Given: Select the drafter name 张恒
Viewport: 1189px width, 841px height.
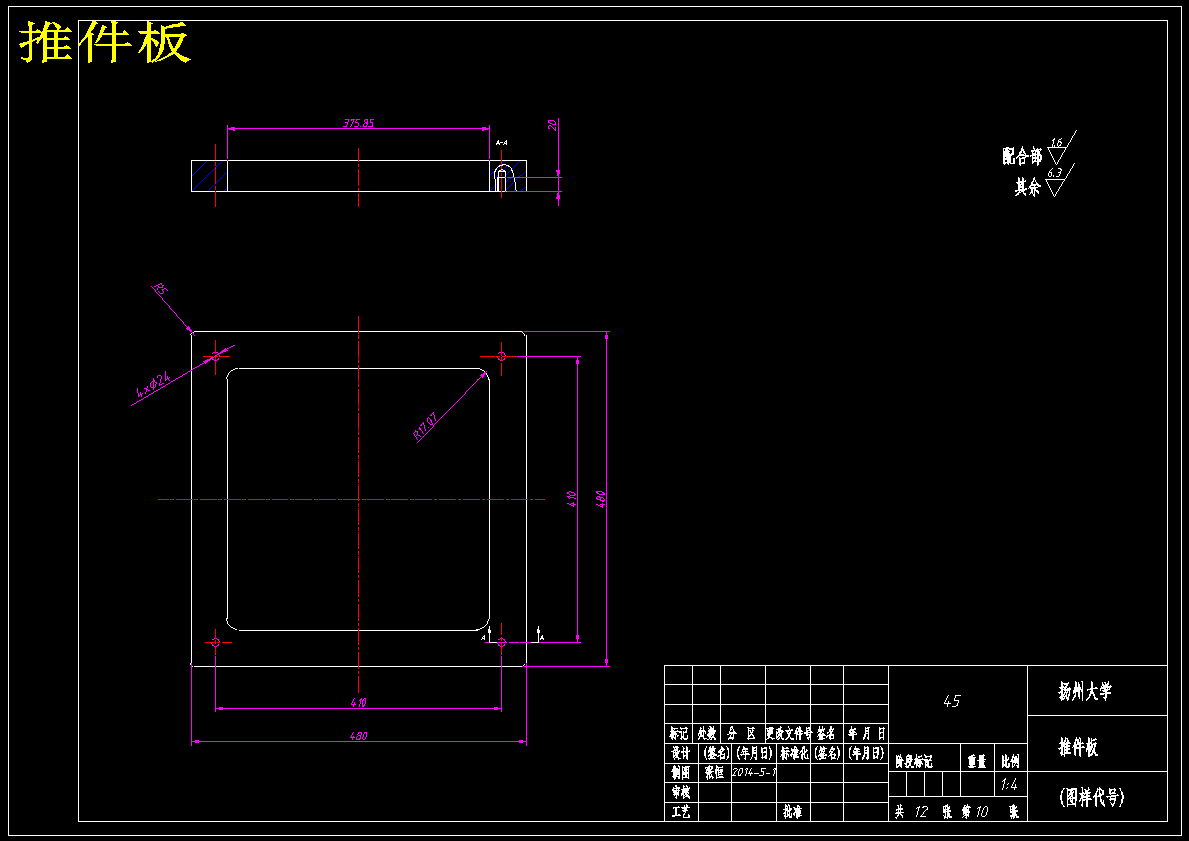Looking at the screenshot, I should point(714,773).
